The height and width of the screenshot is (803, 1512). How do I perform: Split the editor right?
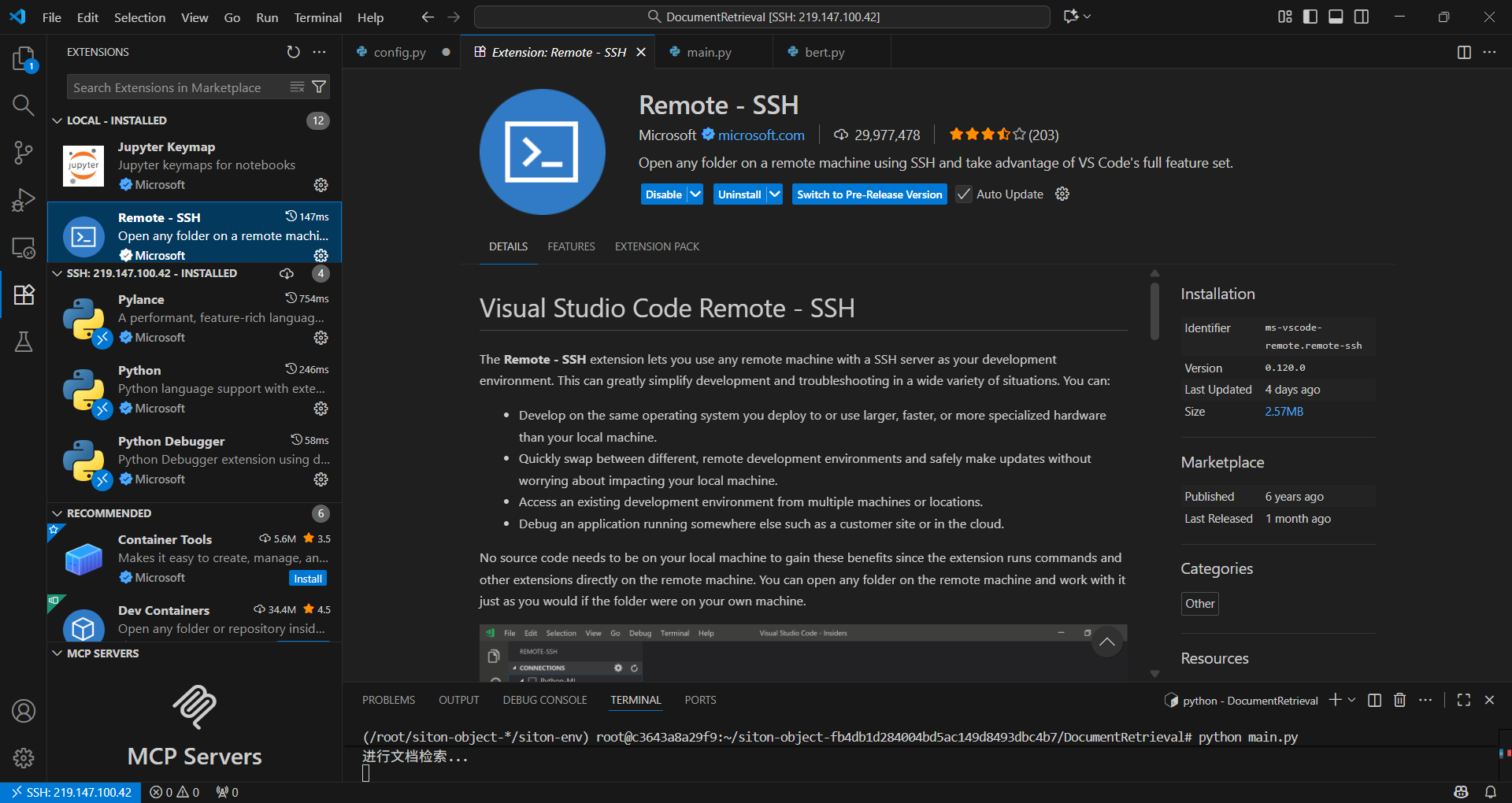(1464, 52)
